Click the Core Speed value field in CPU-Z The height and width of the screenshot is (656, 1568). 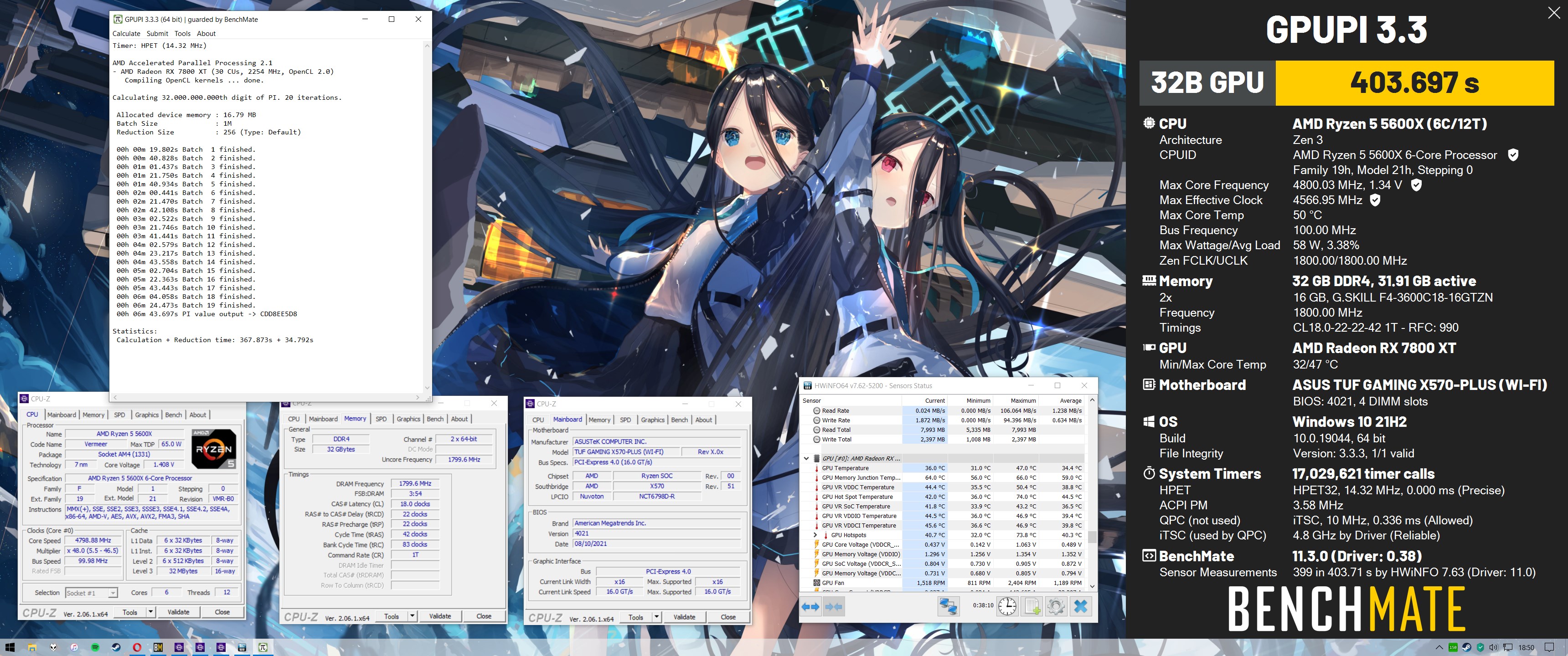coord(93,540)
